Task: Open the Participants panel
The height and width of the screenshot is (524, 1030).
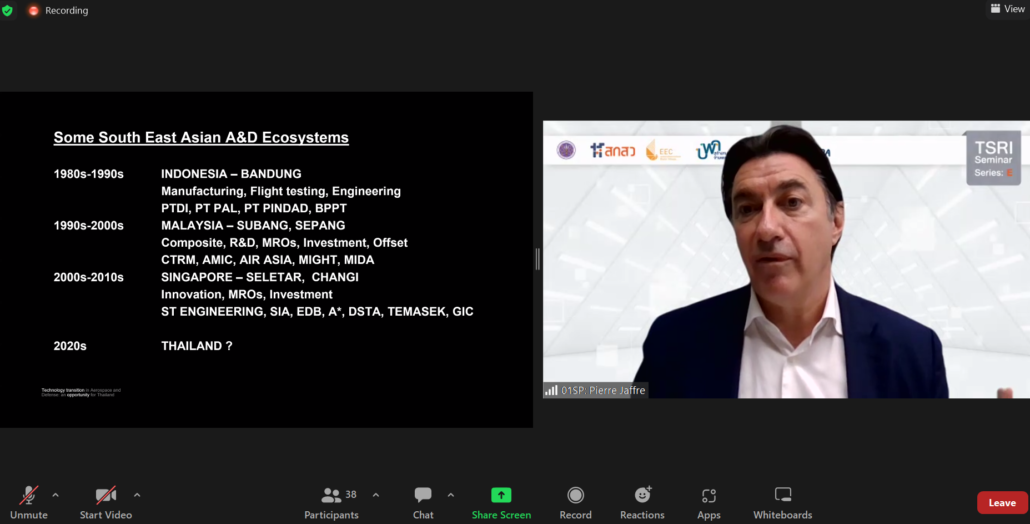Action: (x=331, y=496)
